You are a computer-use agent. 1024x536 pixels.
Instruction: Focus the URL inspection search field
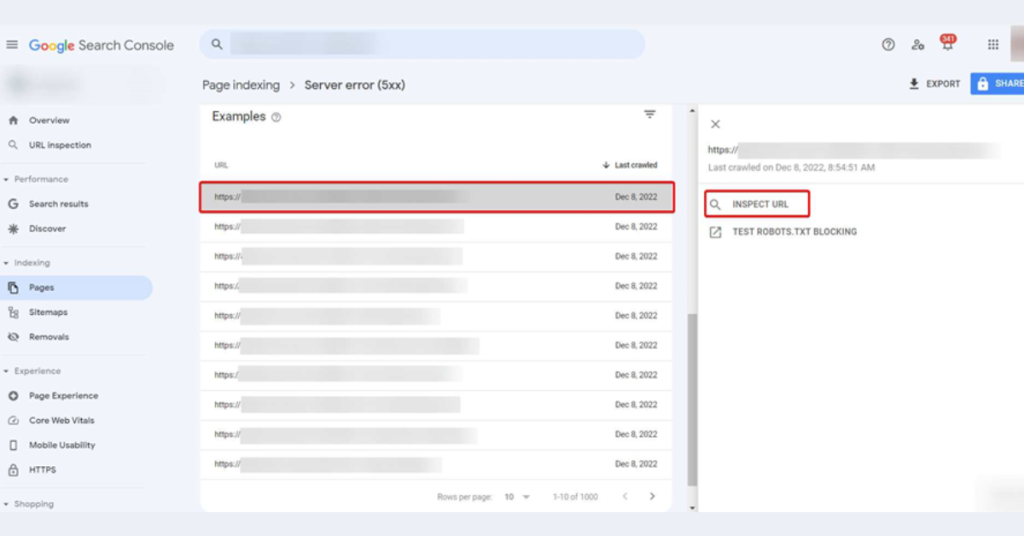click(x=423, y=44)
